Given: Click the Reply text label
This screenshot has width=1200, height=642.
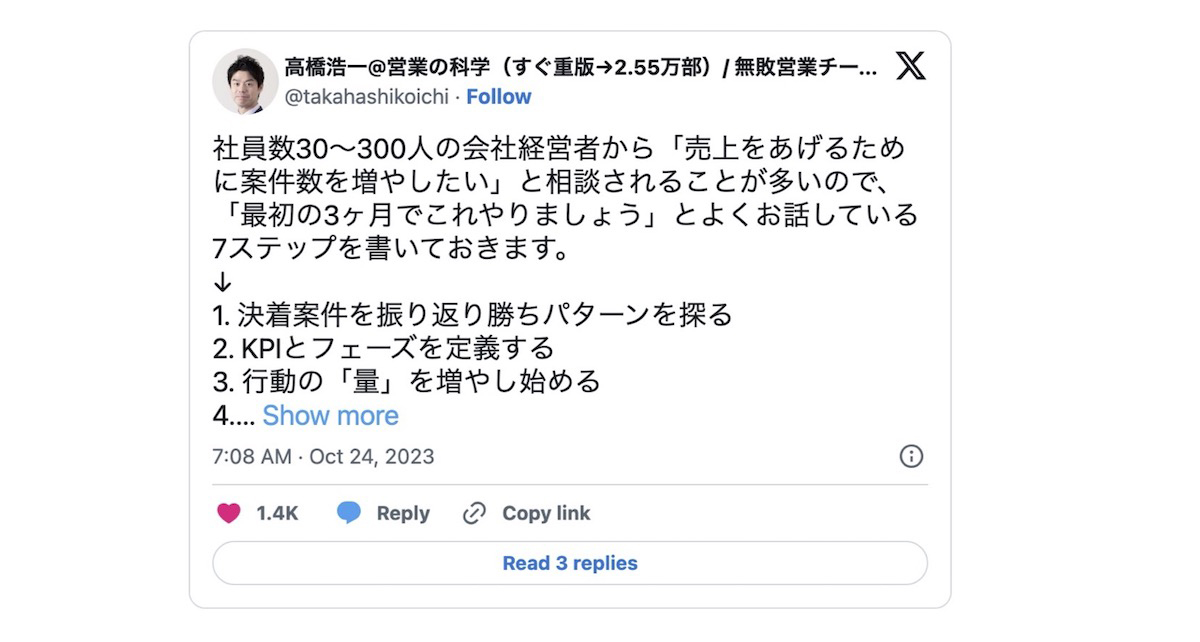Looking at the screenshot, I should pos(402,513).
